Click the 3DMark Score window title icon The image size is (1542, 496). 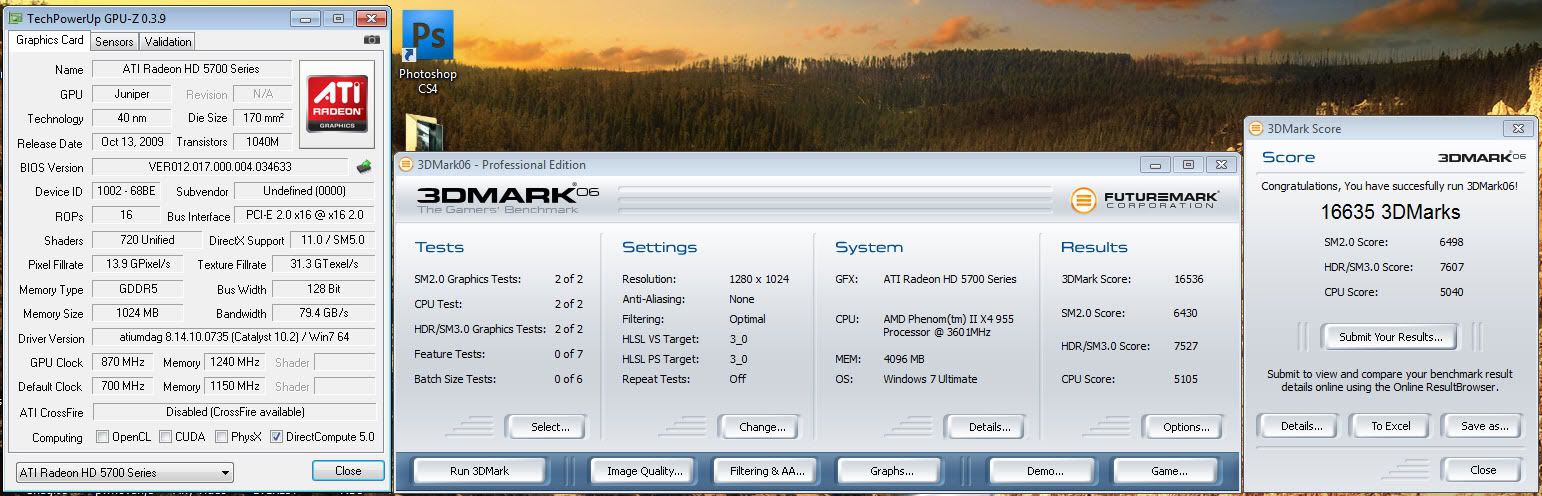point(1256,128)
